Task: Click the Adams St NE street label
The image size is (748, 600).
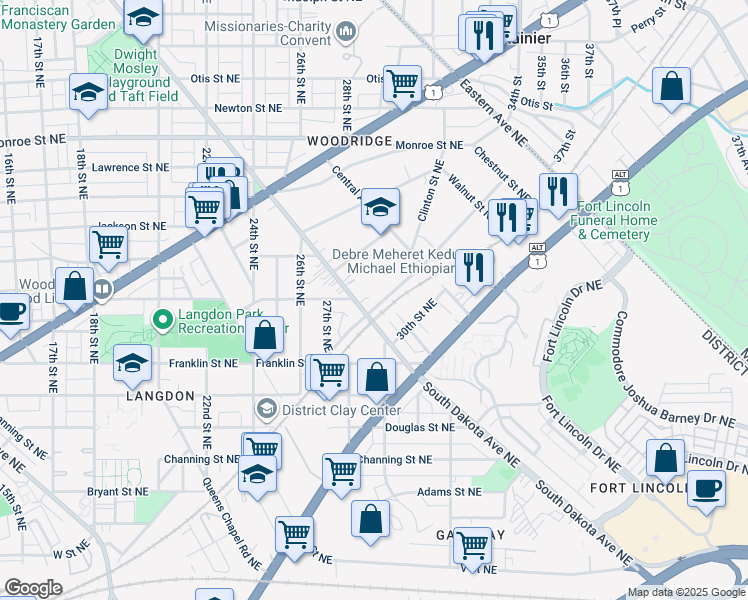Action: pos(449,492)
